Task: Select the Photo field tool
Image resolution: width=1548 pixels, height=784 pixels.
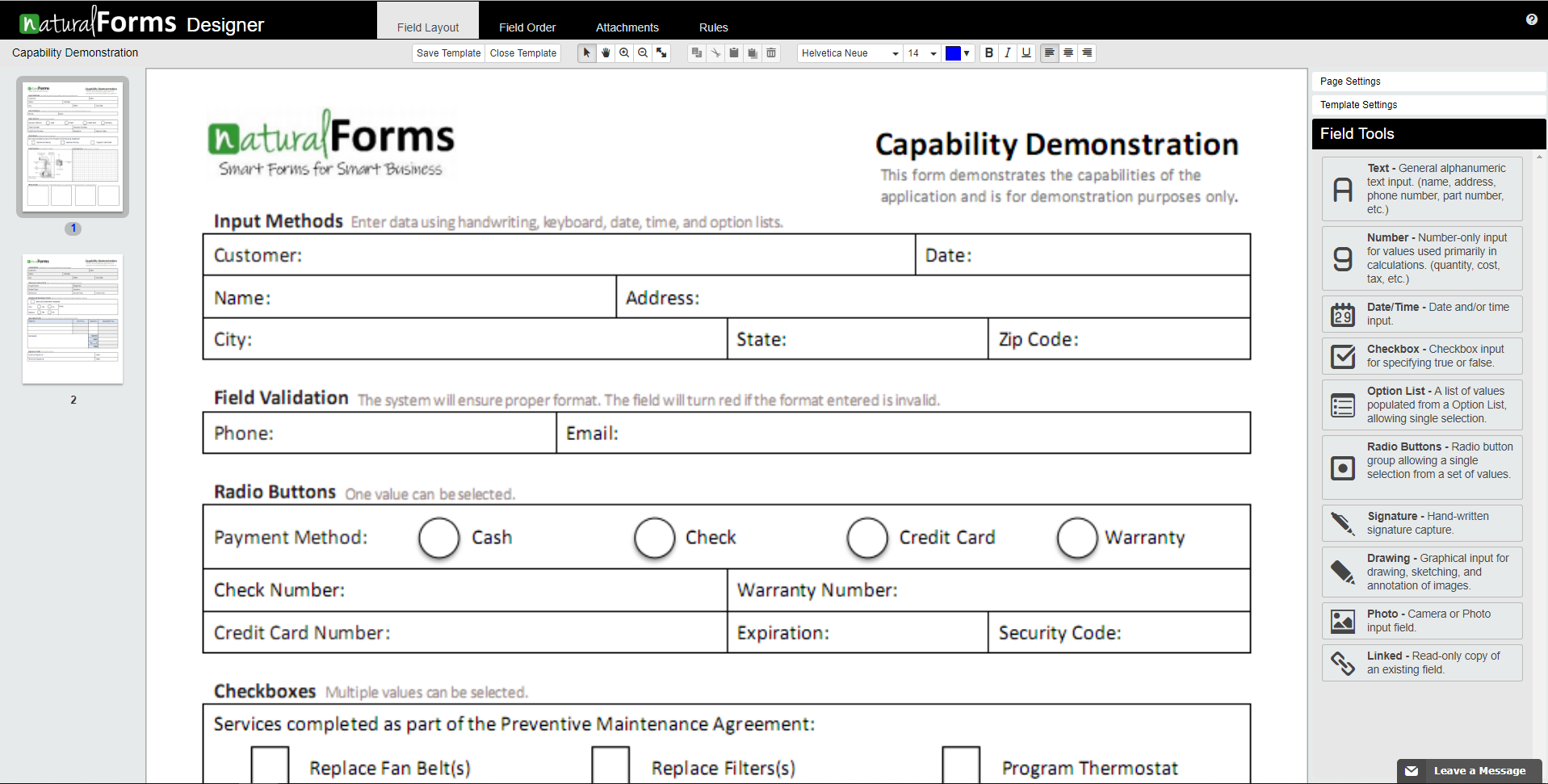Action: click(1422, 621)
